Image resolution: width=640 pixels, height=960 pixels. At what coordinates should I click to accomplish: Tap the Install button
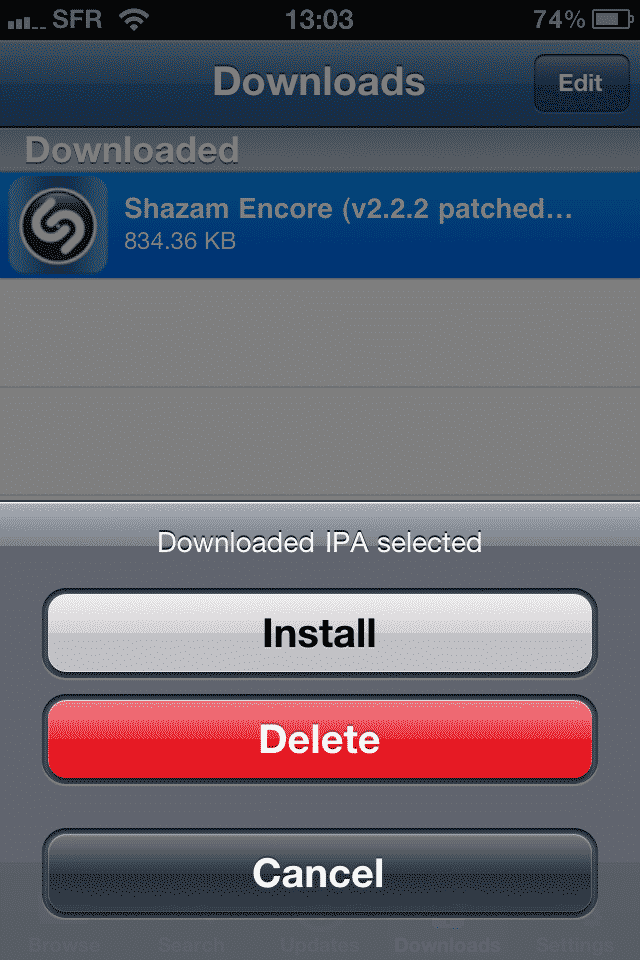[x=320, y=633]
